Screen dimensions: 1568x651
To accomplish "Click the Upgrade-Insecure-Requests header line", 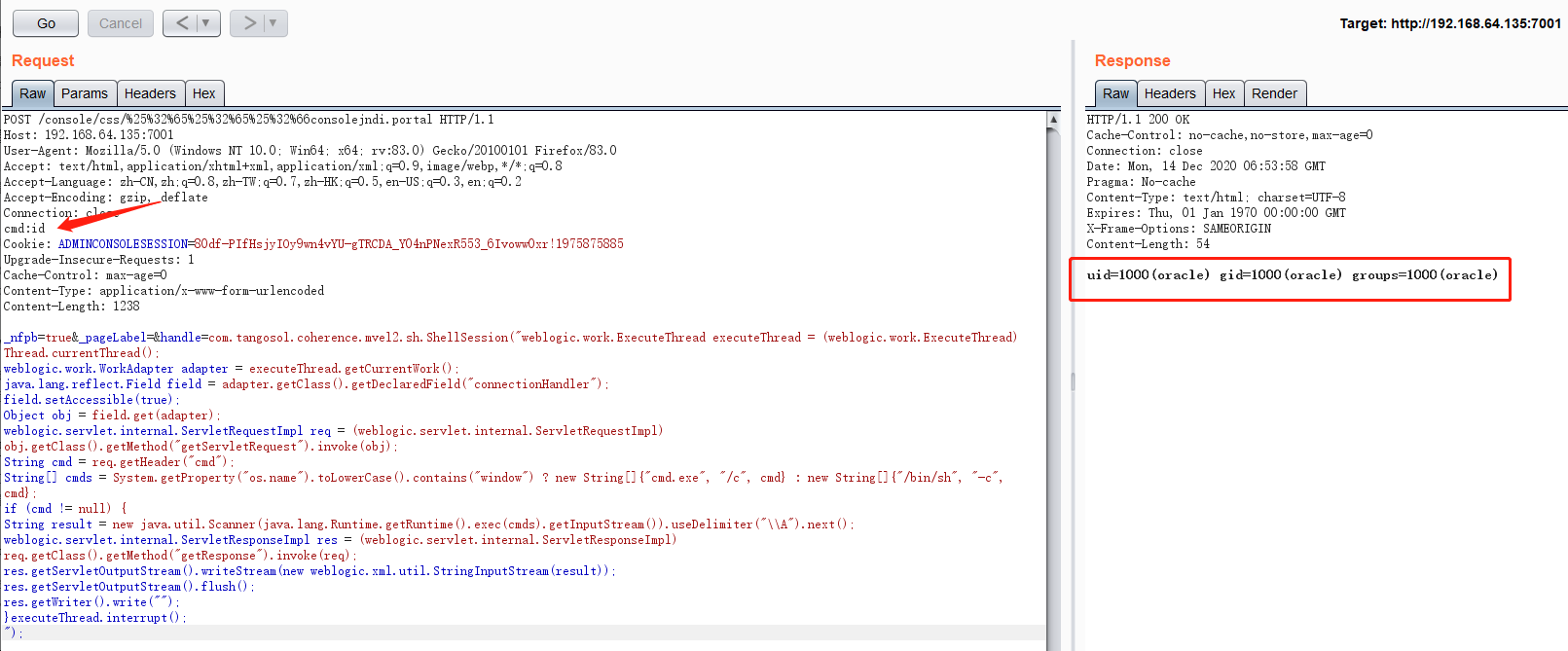I will coord(98,260).
